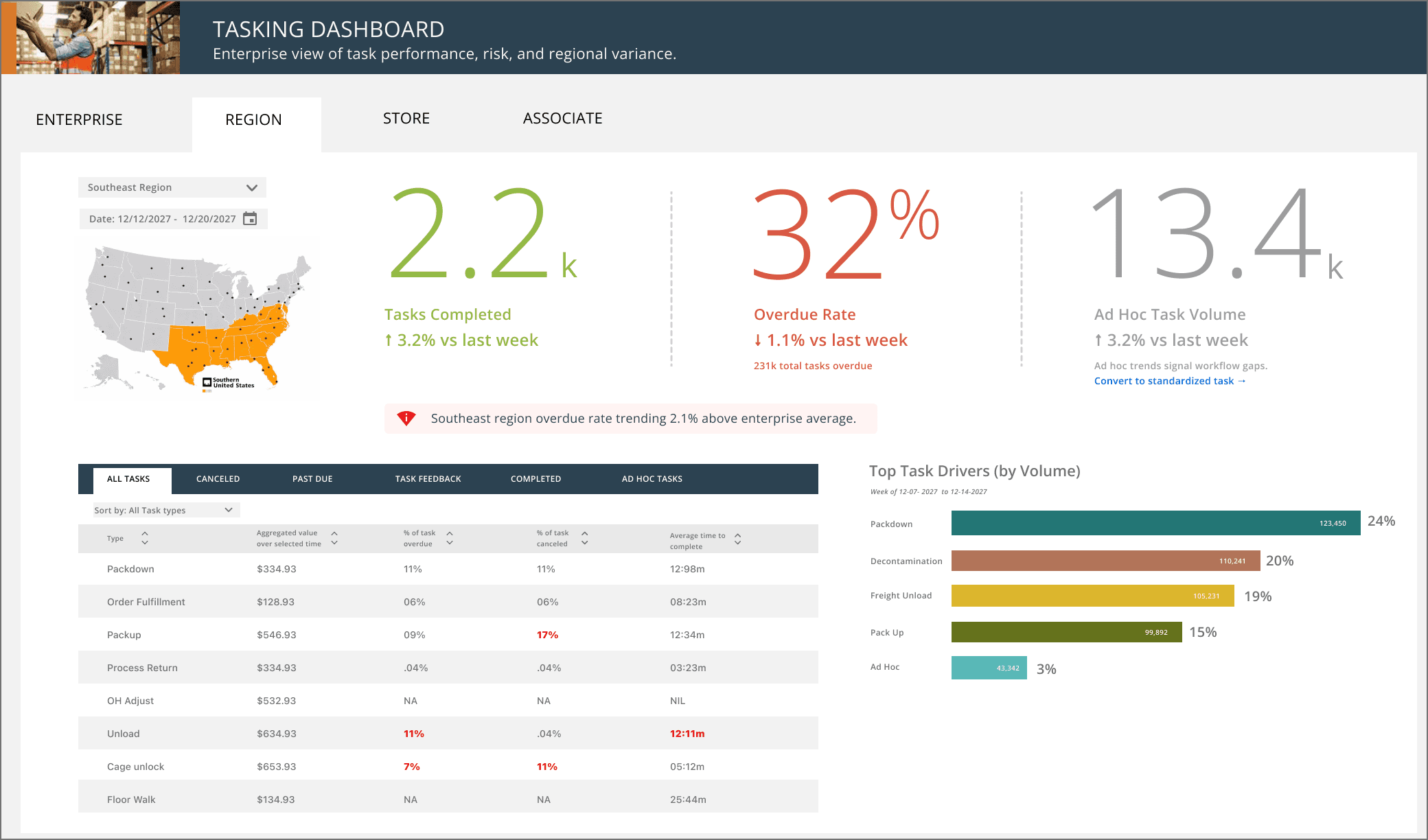1428x840 pixels.
Task: Open Sort by All Task types dropdown
Action: click(166, 510)
